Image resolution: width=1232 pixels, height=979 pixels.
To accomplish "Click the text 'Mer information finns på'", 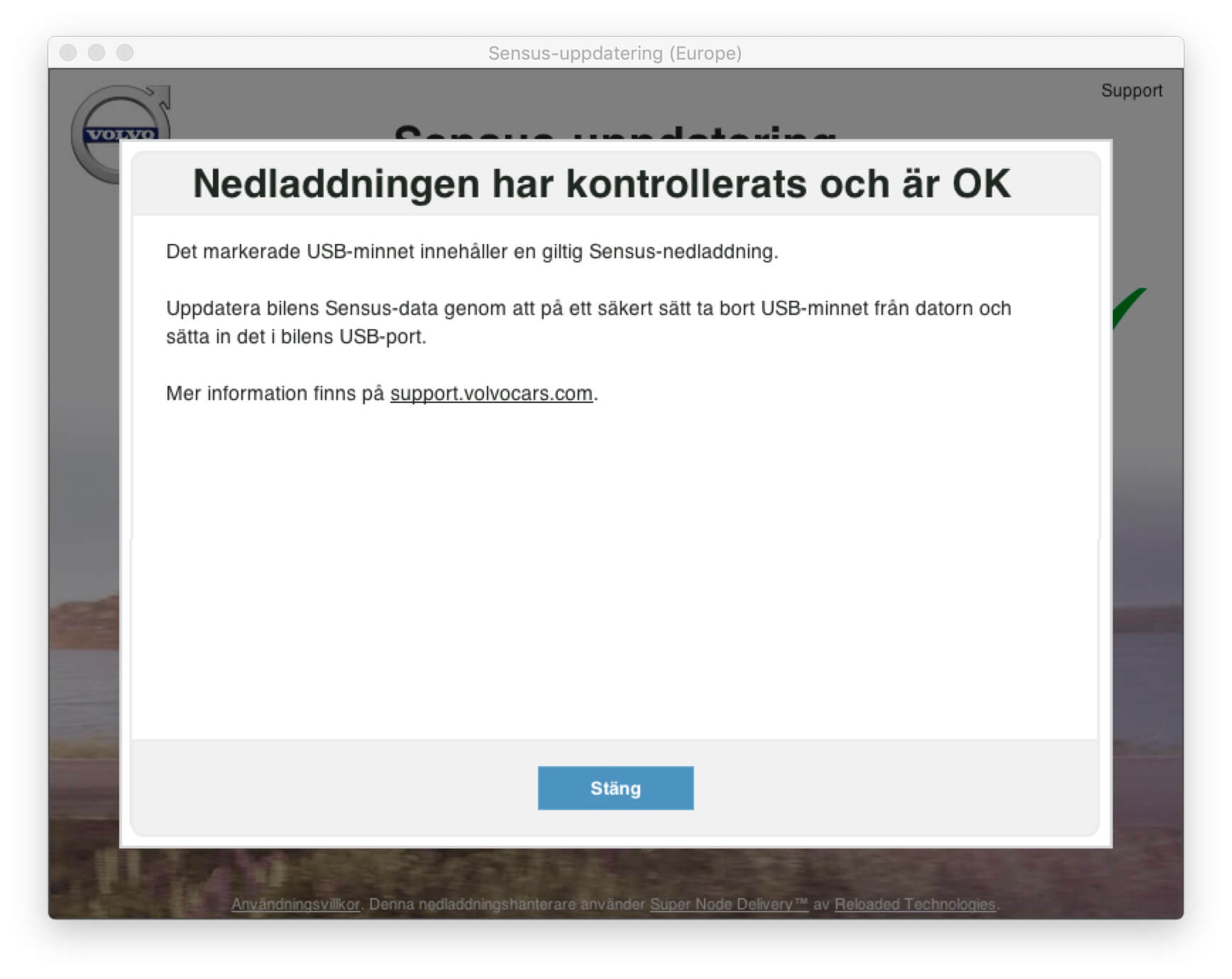I will point(275,393).
